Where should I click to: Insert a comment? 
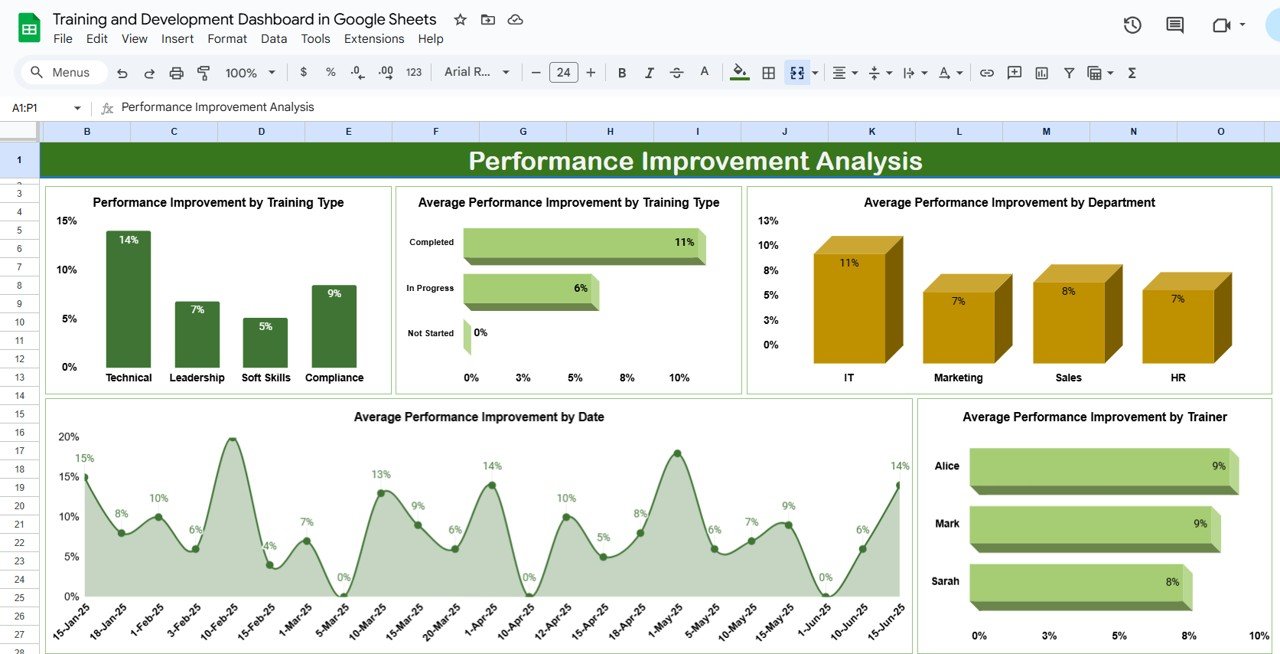pos(1015,73)
